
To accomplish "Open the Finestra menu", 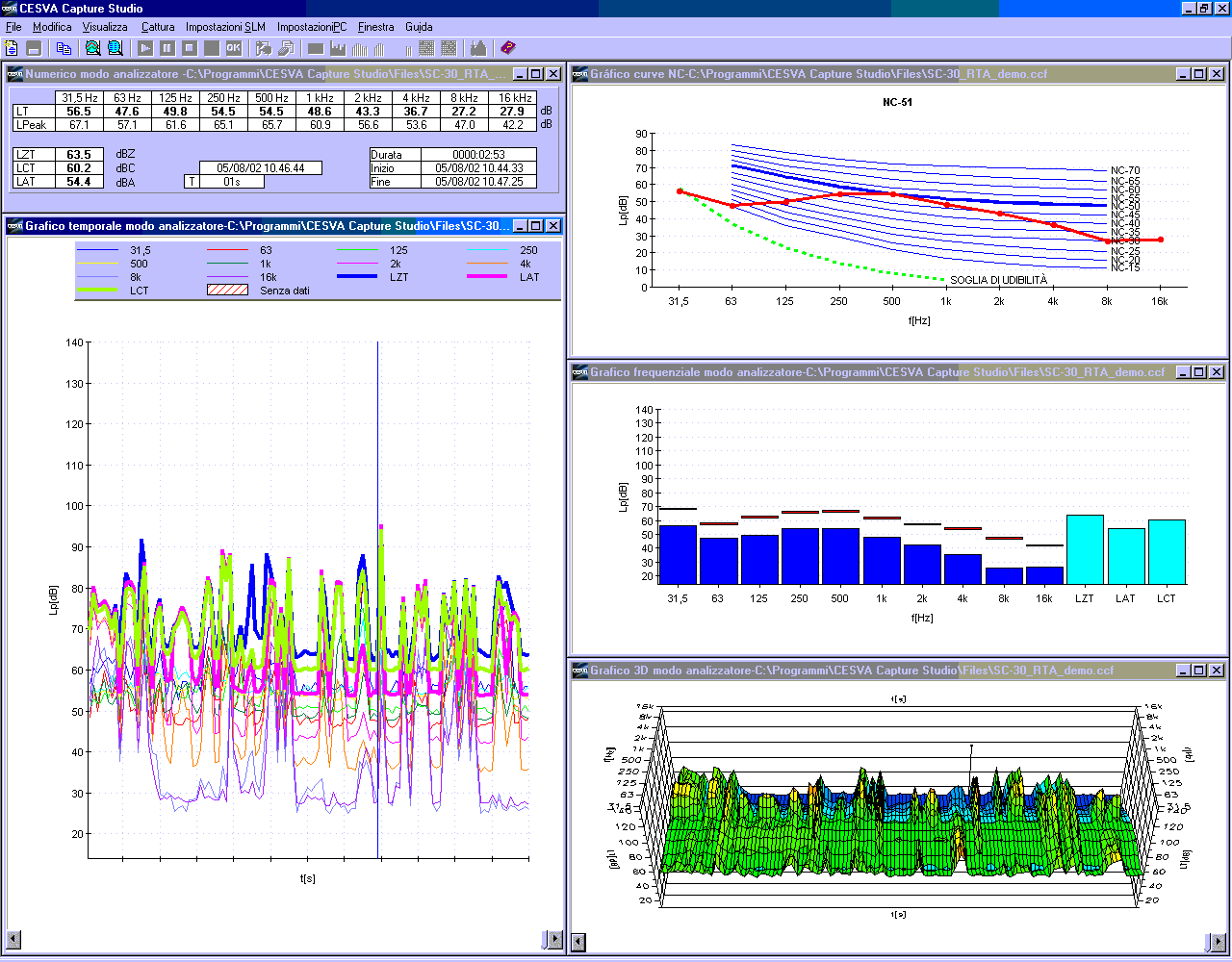I will tap(375, 27).
